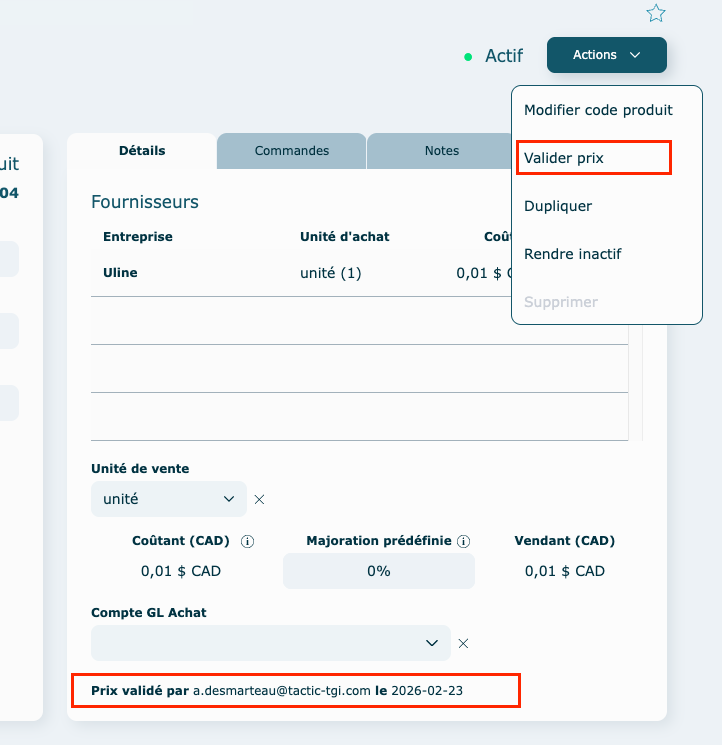Viewport: 722px width, 745px height.
Task: Choose Rendre inactif menu option
Action: [x=572, y=254]
